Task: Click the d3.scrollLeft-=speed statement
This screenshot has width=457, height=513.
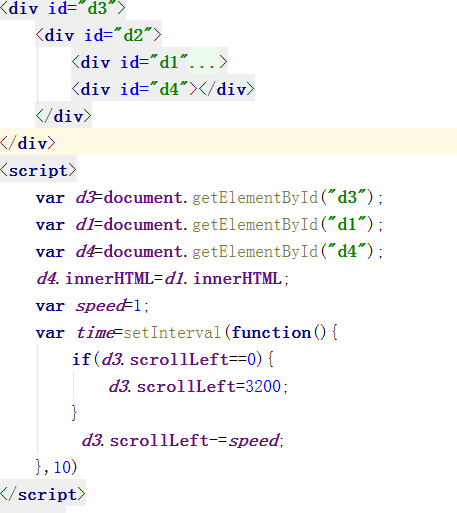Action: (183, 441)
